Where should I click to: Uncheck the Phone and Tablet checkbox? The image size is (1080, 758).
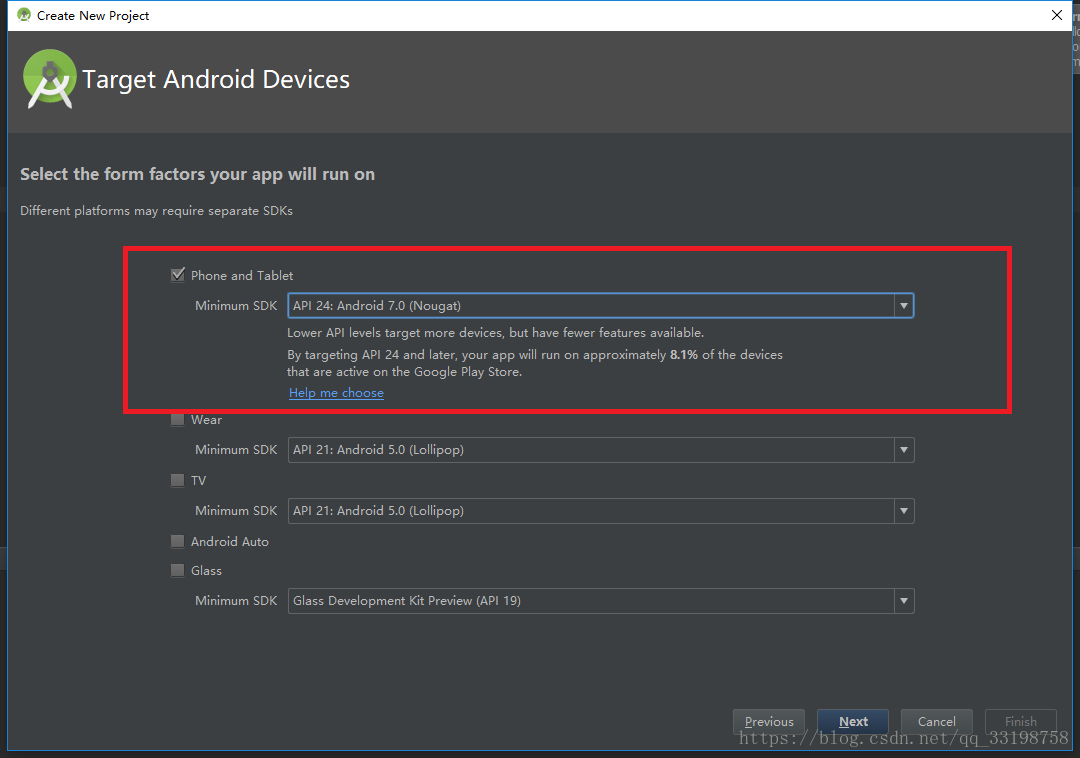click(178, 275)
